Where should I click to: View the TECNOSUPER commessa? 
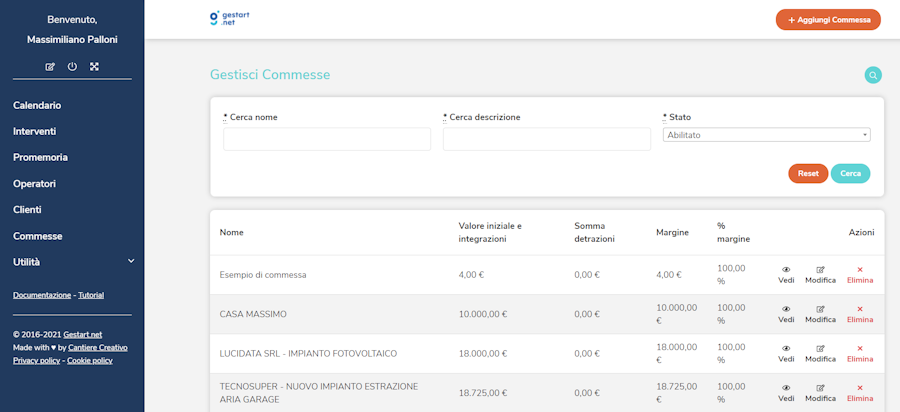point(786,393)
